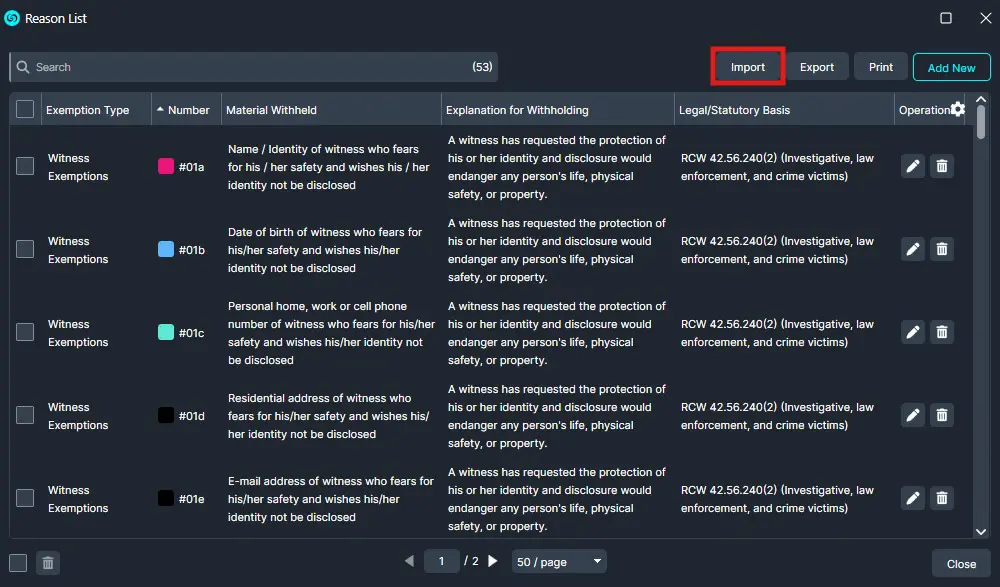Click the search magnifier icon
The height and width of the screenshot is (587, 1000).
pyautogui.click(x=23, y=67)
